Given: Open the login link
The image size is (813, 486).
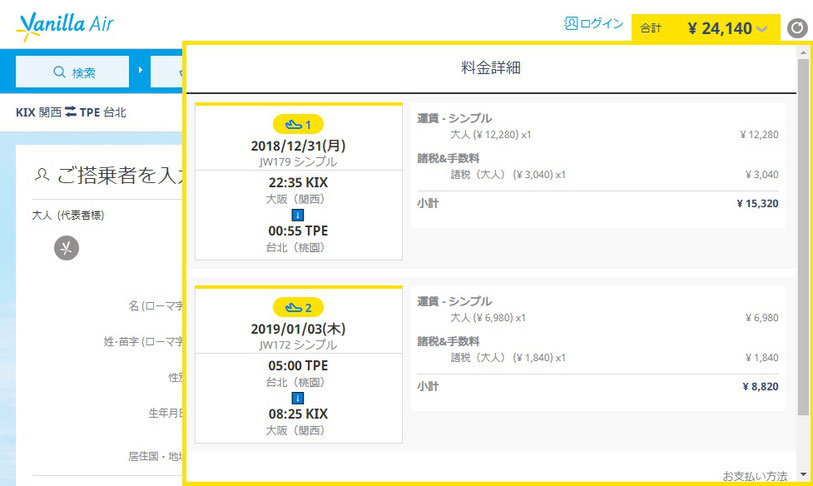Looking at the screenshot, I should (x=594, y=24).
